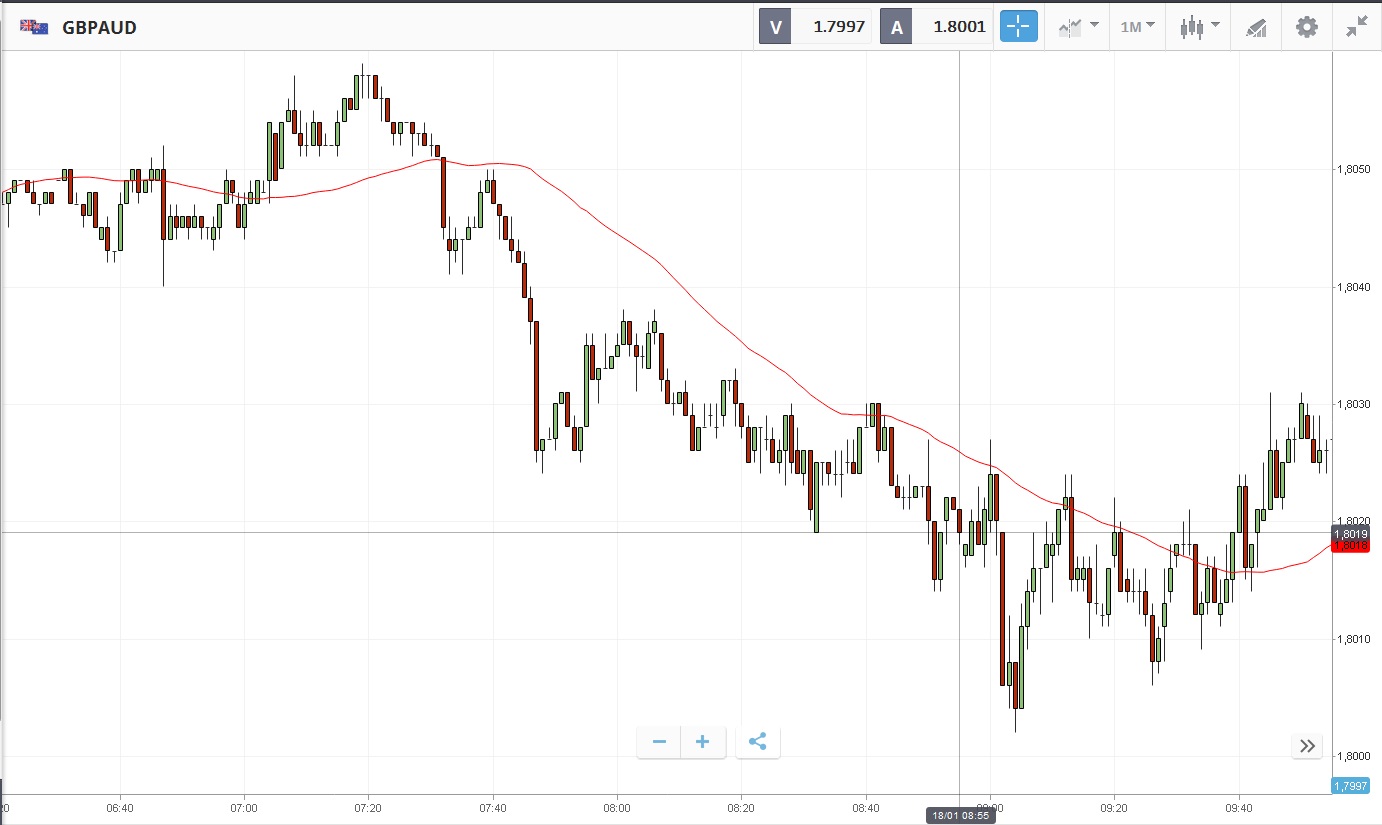Click the blue 1.7997 price label

[1350, 786]
